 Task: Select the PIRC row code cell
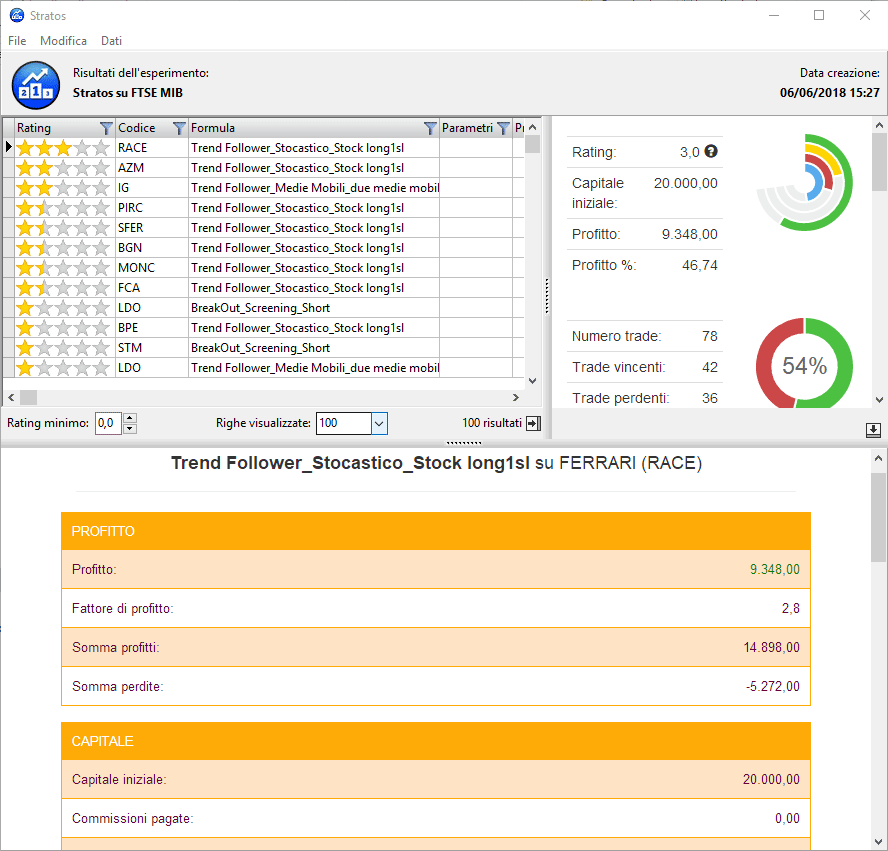tap(152, 208)
